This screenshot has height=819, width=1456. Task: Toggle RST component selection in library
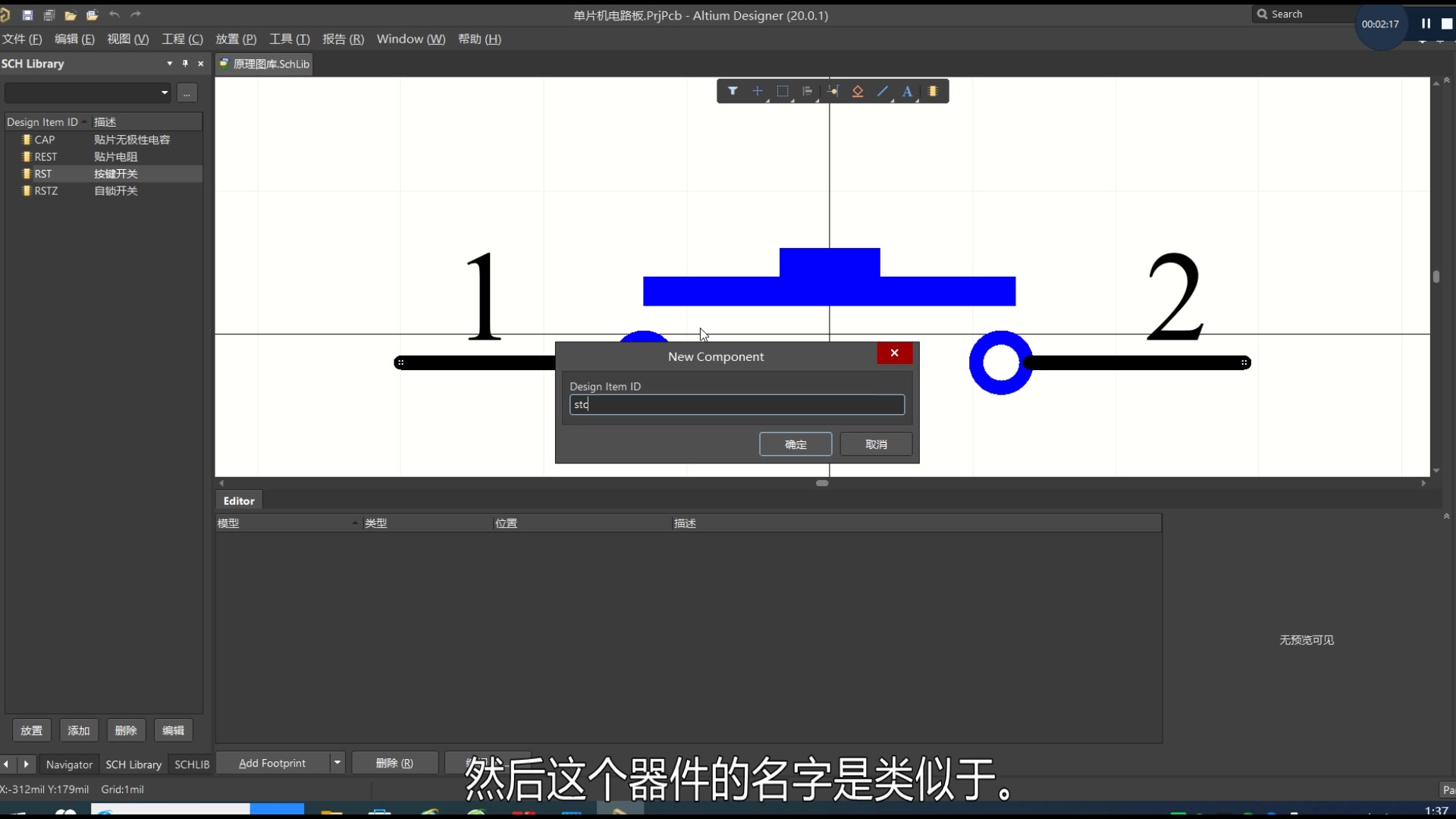tap(42, 173)
